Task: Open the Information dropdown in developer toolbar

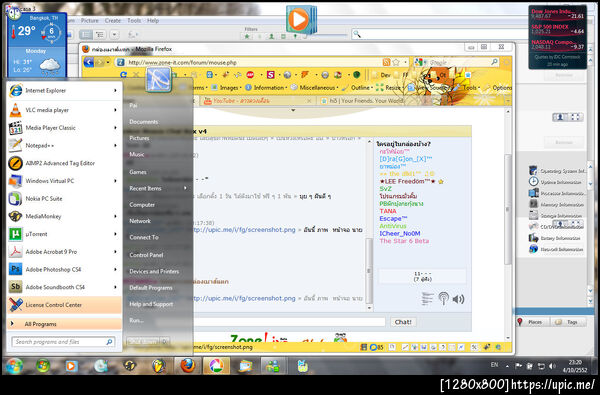Action: pyautogui.click(x=266, y=88)
